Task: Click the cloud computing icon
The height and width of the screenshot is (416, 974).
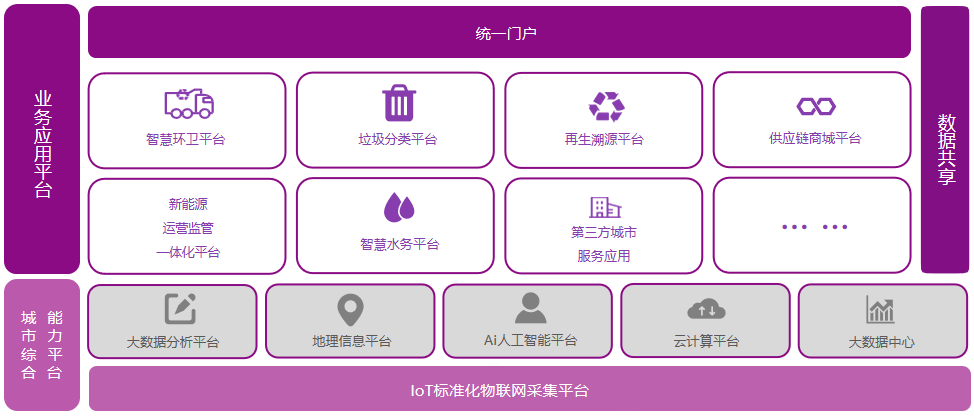Action: 706,309
